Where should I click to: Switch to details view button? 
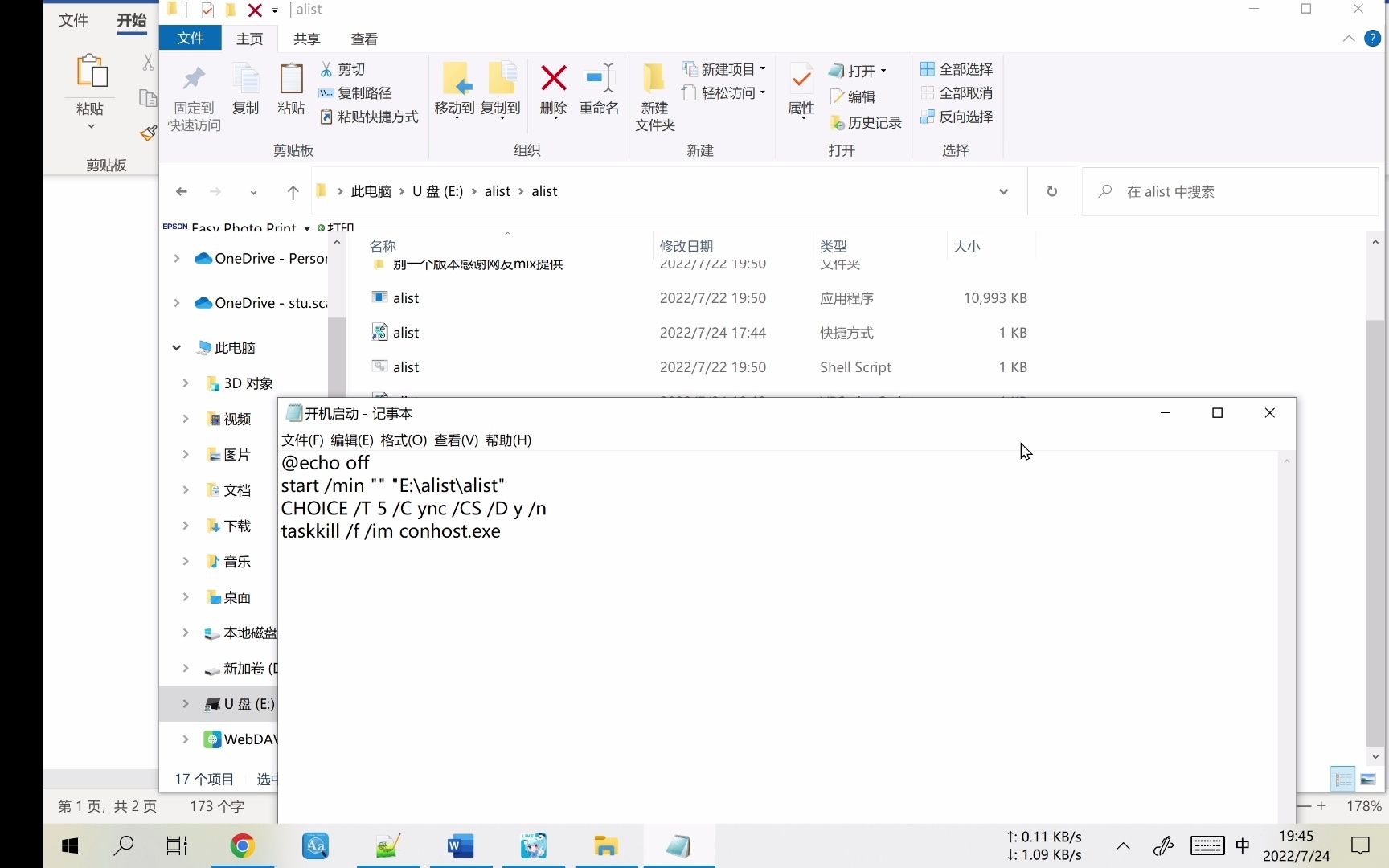(x=1343, y=779)
